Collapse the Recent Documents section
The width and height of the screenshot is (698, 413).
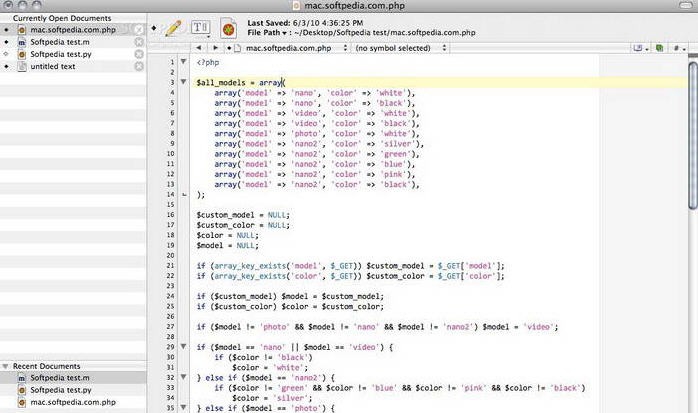coord(5,366)
